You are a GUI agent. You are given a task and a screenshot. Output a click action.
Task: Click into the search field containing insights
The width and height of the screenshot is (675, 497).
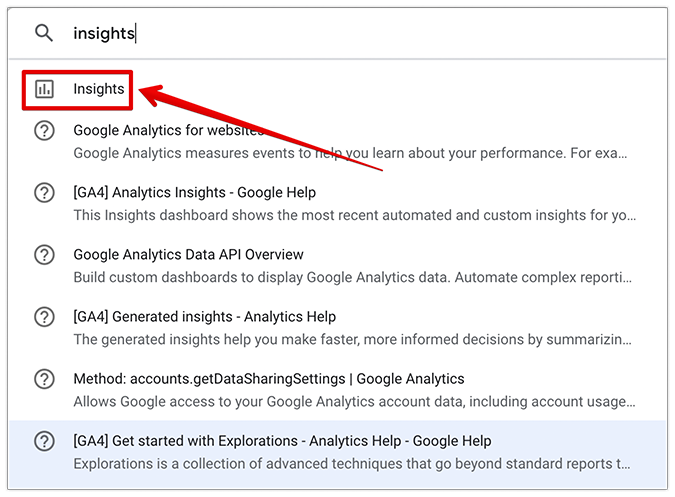(x=338, y=34)
